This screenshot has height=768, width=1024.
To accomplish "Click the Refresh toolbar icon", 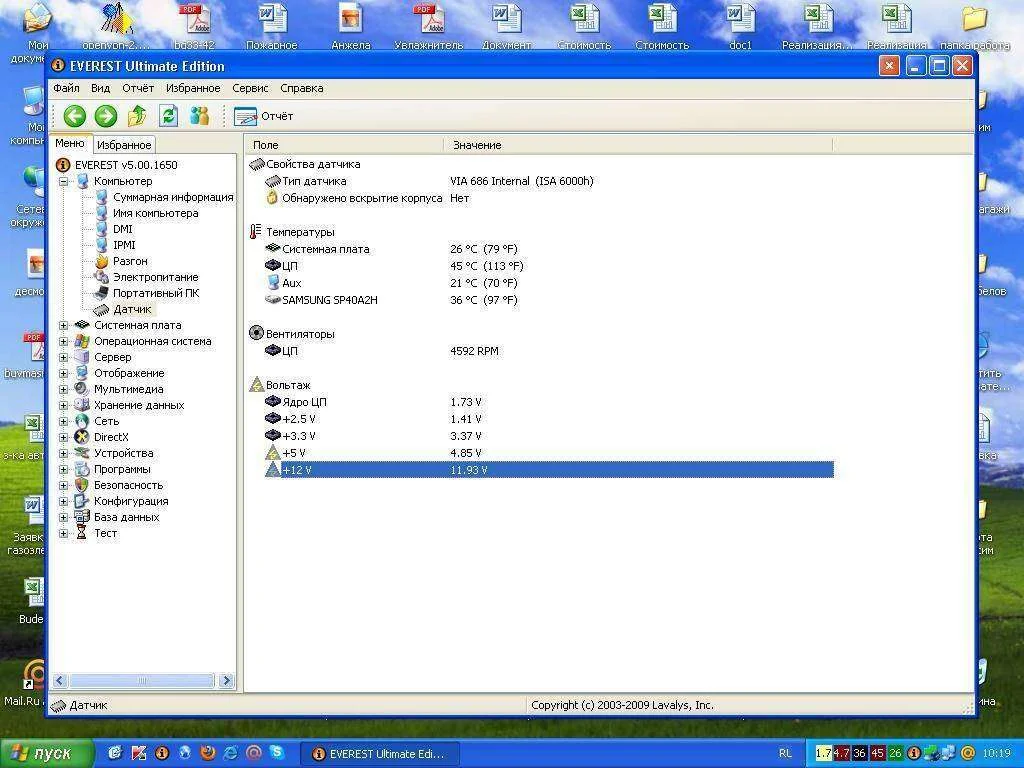I will point(168,116).
